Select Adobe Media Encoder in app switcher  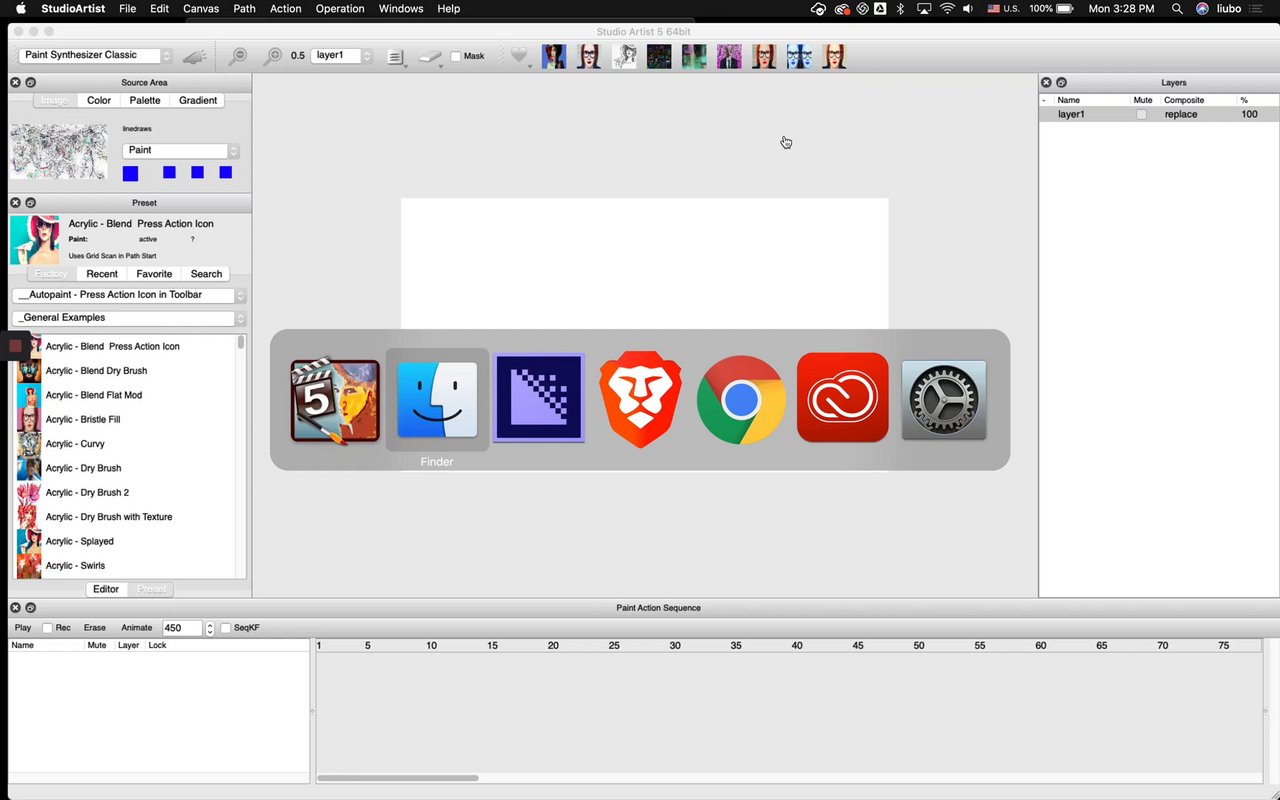pos(539,398)
